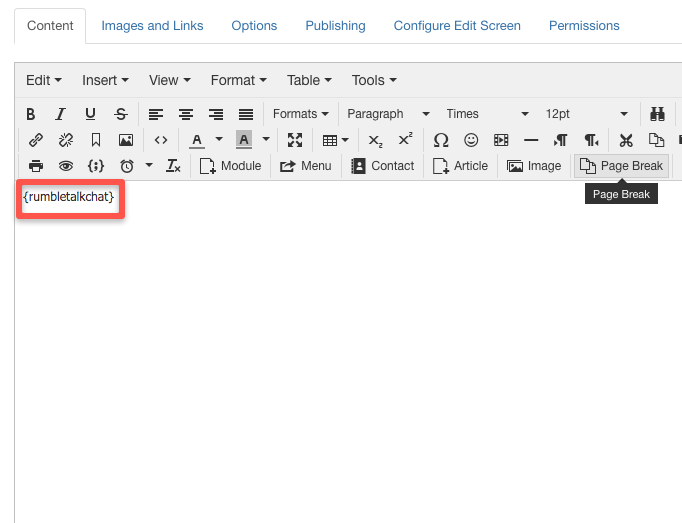This screenshot has width=682, height=523.
Task: Click the insert link chain icon
Action: [x=36, y=140]
